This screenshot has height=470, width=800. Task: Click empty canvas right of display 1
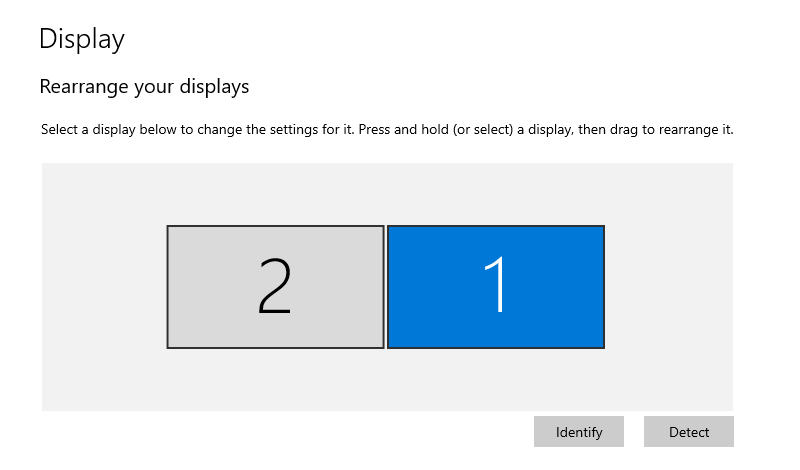[x=669, y=287]
